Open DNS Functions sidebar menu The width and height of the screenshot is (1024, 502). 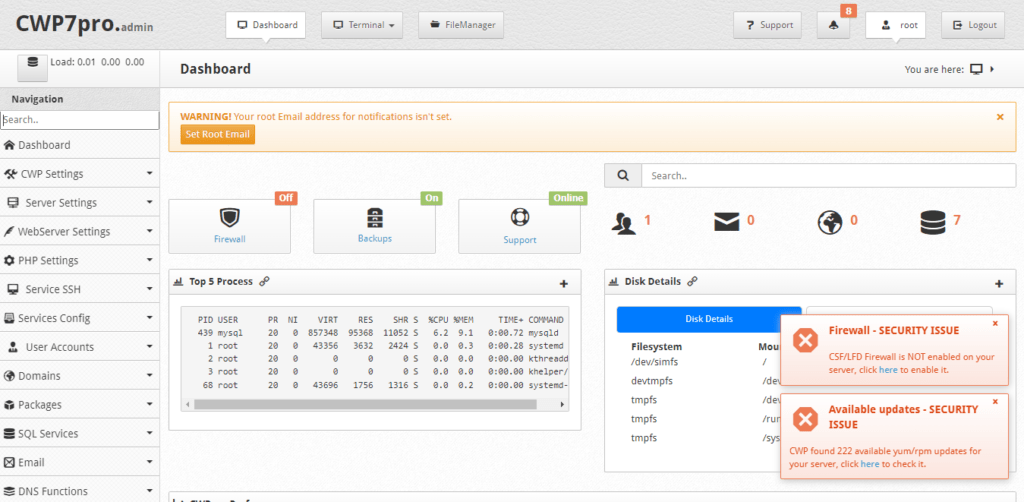coord(80,491)
